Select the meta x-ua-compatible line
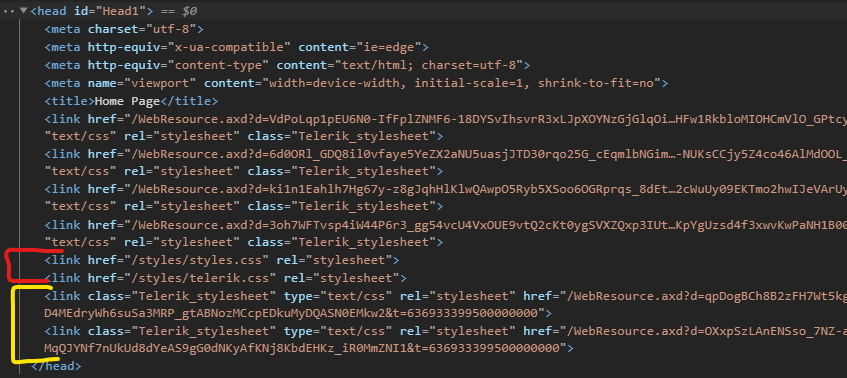Viewport: 847px width, 378px height. (237, 47)
